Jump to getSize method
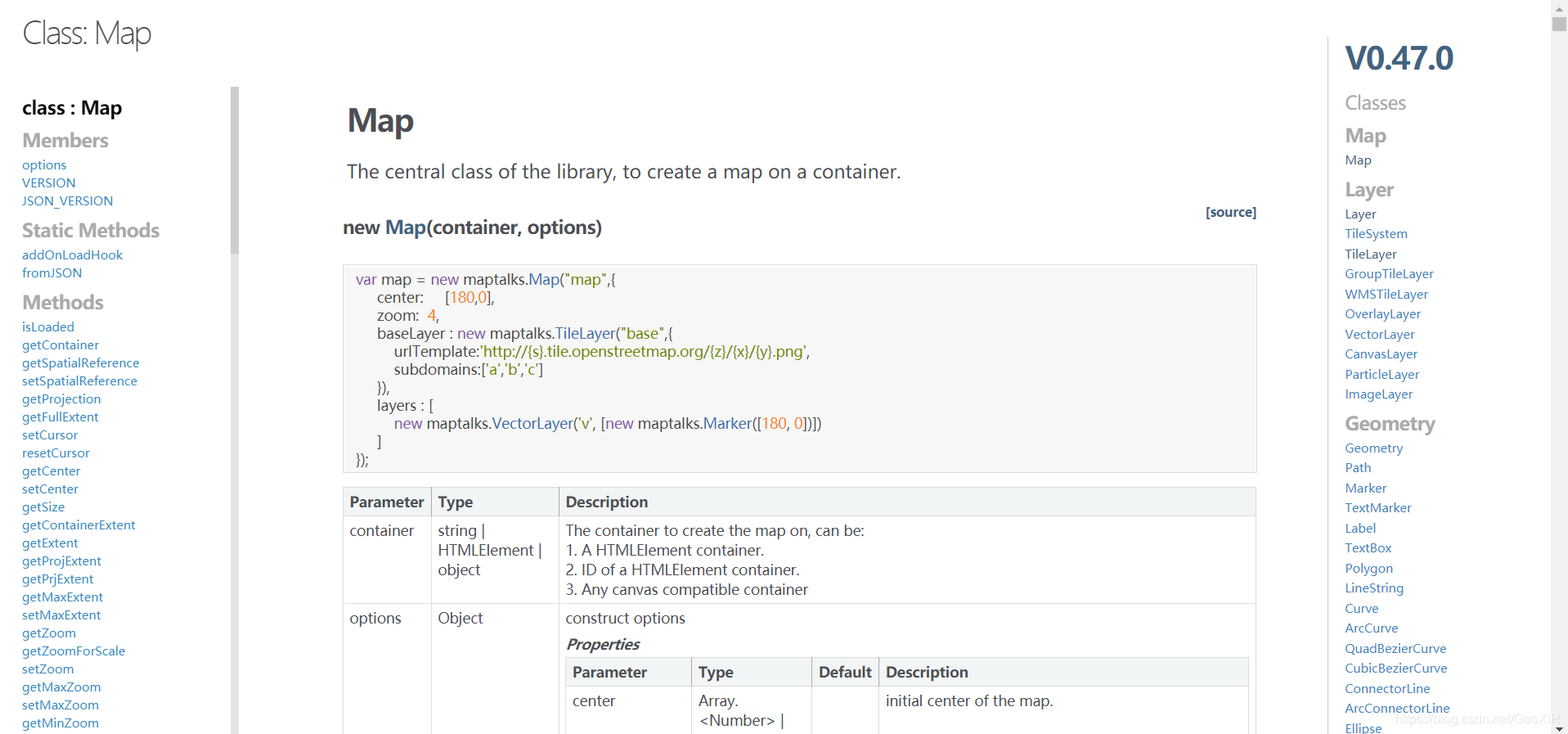Image resolution: width=1568 pixels, height=734 pixels. click(43, 507)
